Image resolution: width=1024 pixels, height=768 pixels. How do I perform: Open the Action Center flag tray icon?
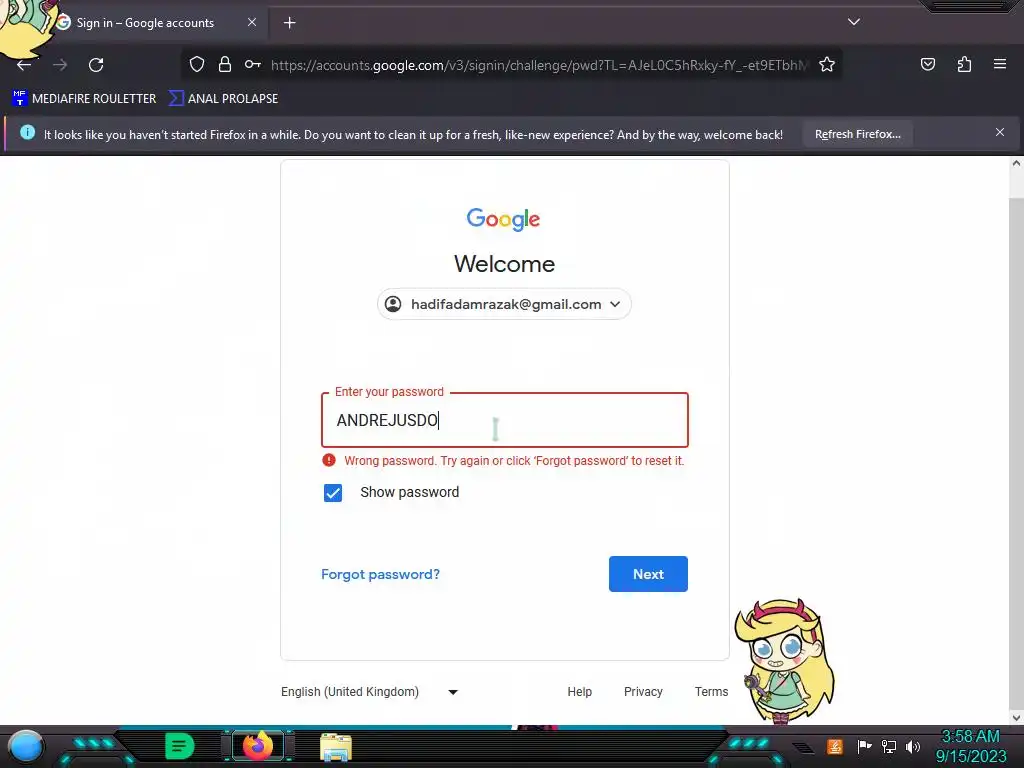tap(864, 746)
